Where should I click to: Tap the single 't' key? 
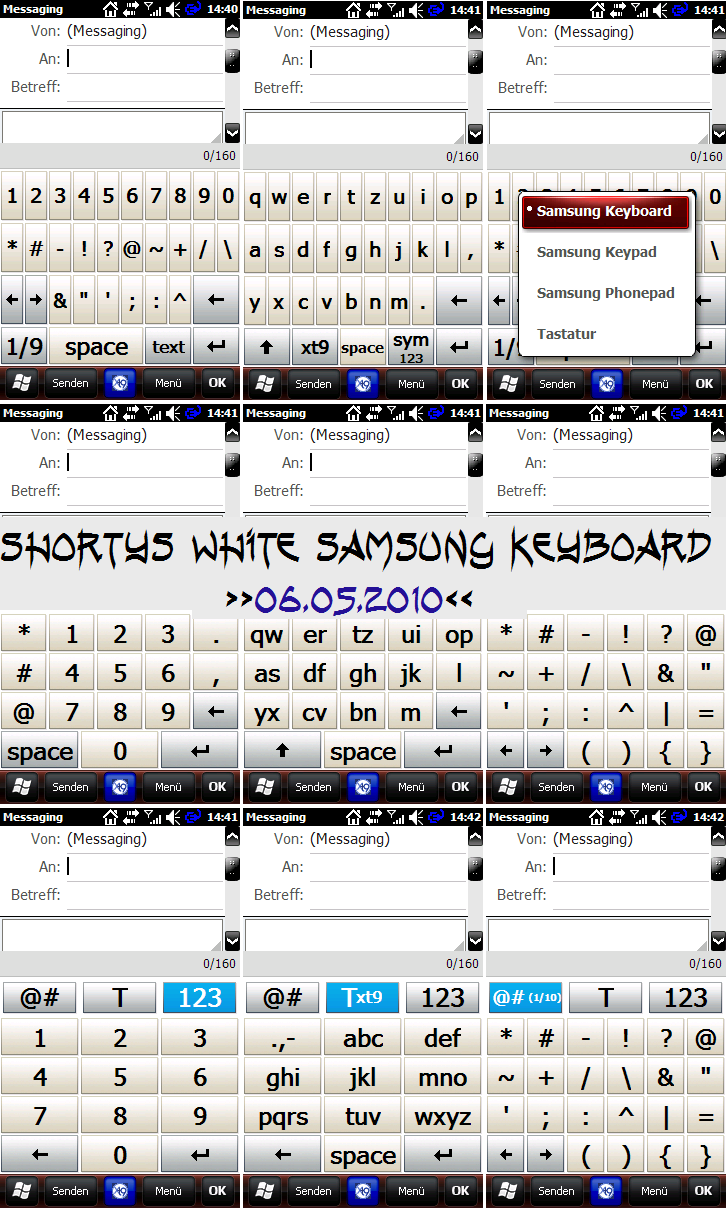[x=351, y=197]
